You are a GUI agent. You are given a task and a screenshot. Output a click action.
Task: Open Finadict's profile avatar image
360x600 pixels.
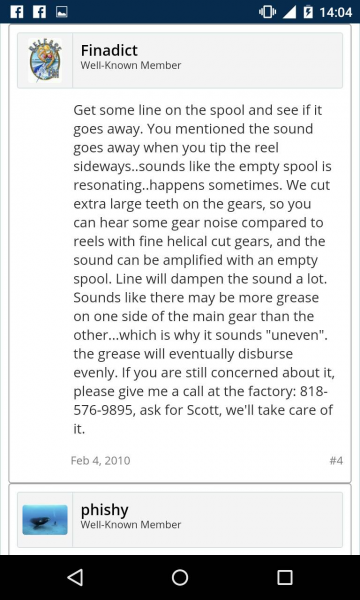(x=45, y=60)
